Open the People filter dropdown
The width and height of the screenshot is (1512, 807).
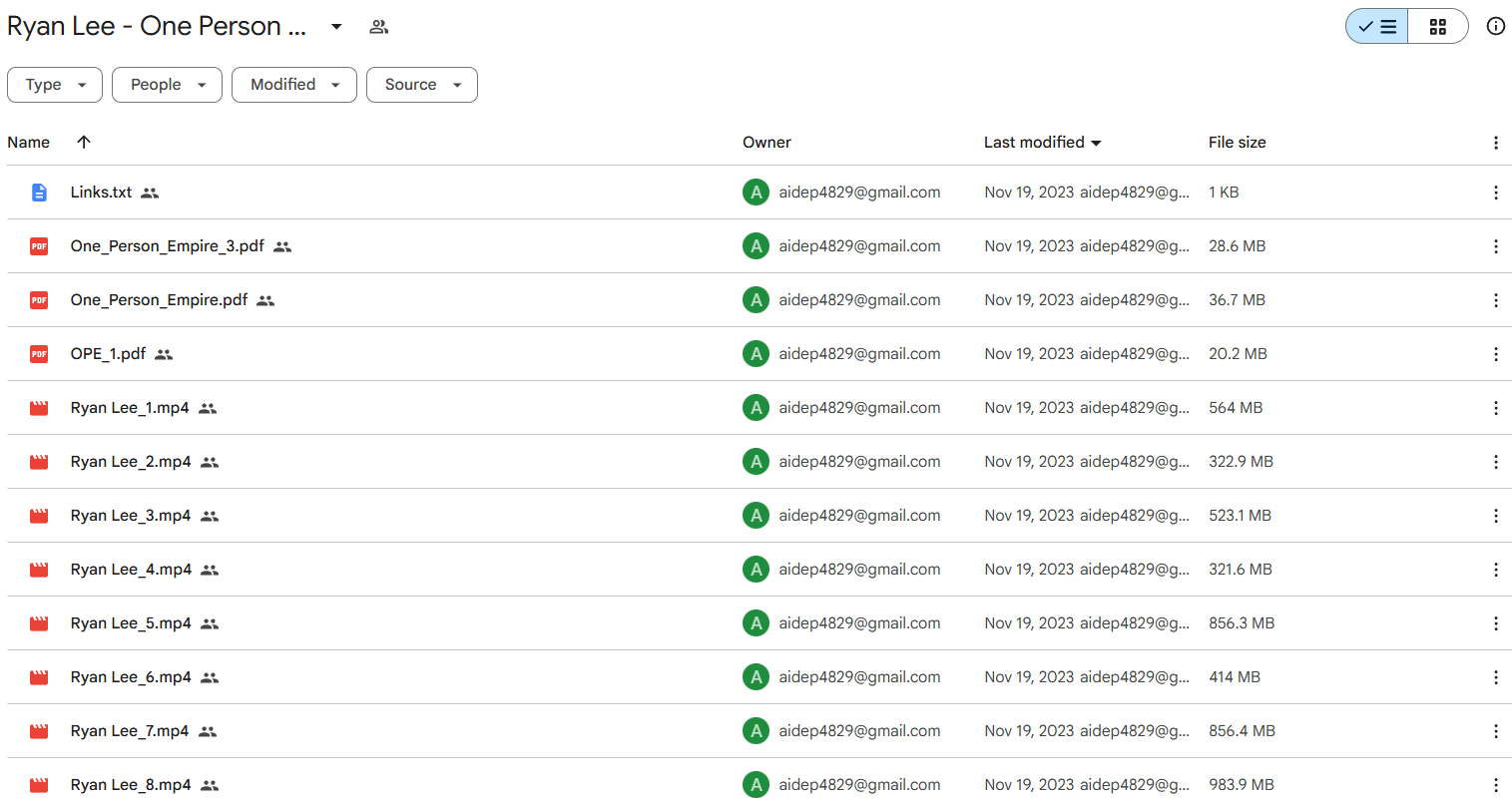coord(167,85)
